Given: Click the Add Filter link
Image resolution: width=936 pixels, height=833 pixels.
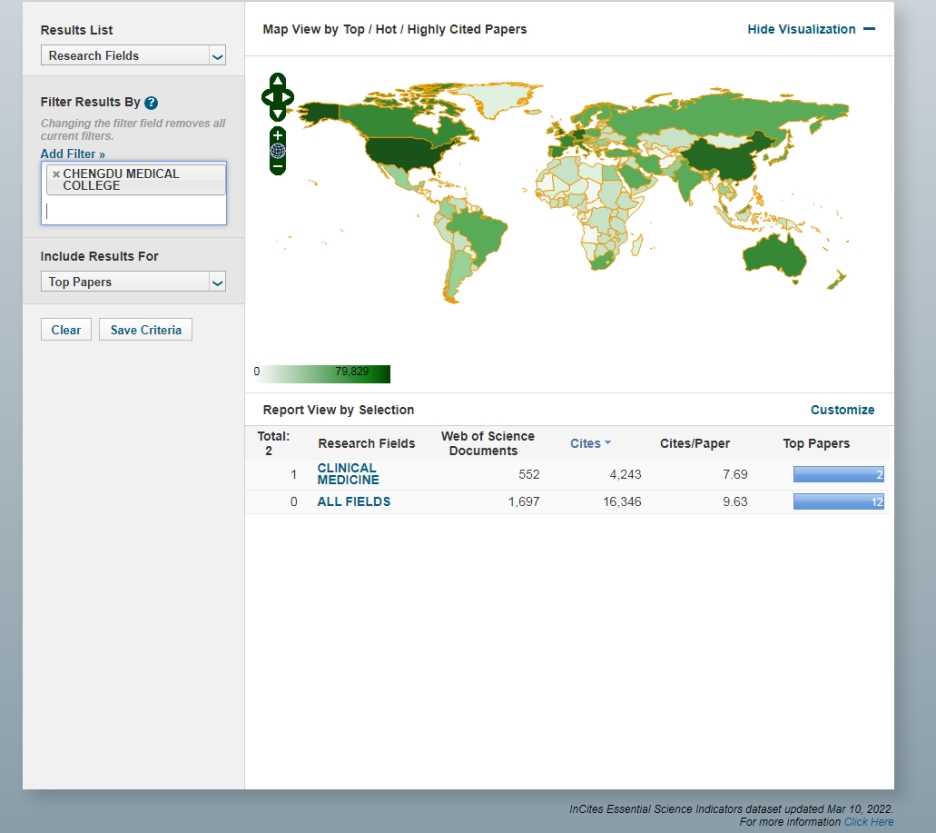Looking at the screenshot, I should click(x=73, y=154).
